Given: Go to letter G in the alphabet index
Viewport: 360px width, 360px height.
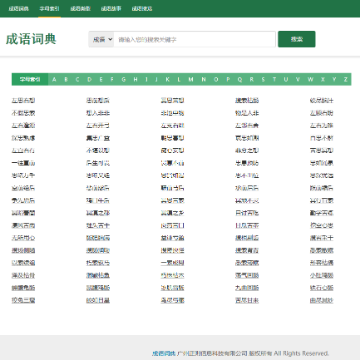Looking at the screenshot, I should coord(124,79).
